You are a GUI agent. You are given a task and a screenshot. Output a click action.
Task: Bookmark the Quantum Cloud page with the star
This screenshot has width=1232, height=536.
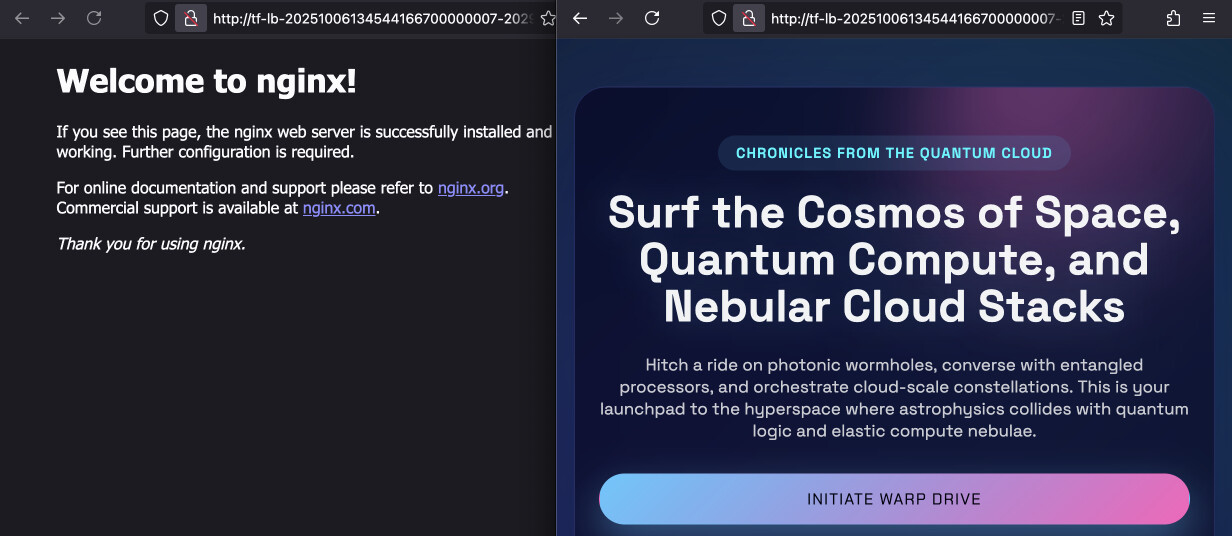[x=1106, y=18]
